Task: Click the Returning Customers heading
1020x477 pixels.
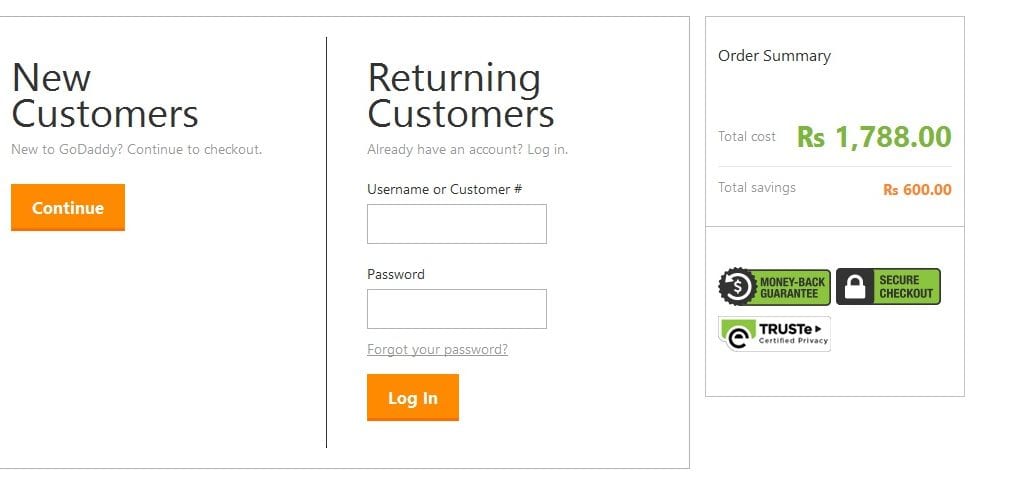Action: [460, 96]
